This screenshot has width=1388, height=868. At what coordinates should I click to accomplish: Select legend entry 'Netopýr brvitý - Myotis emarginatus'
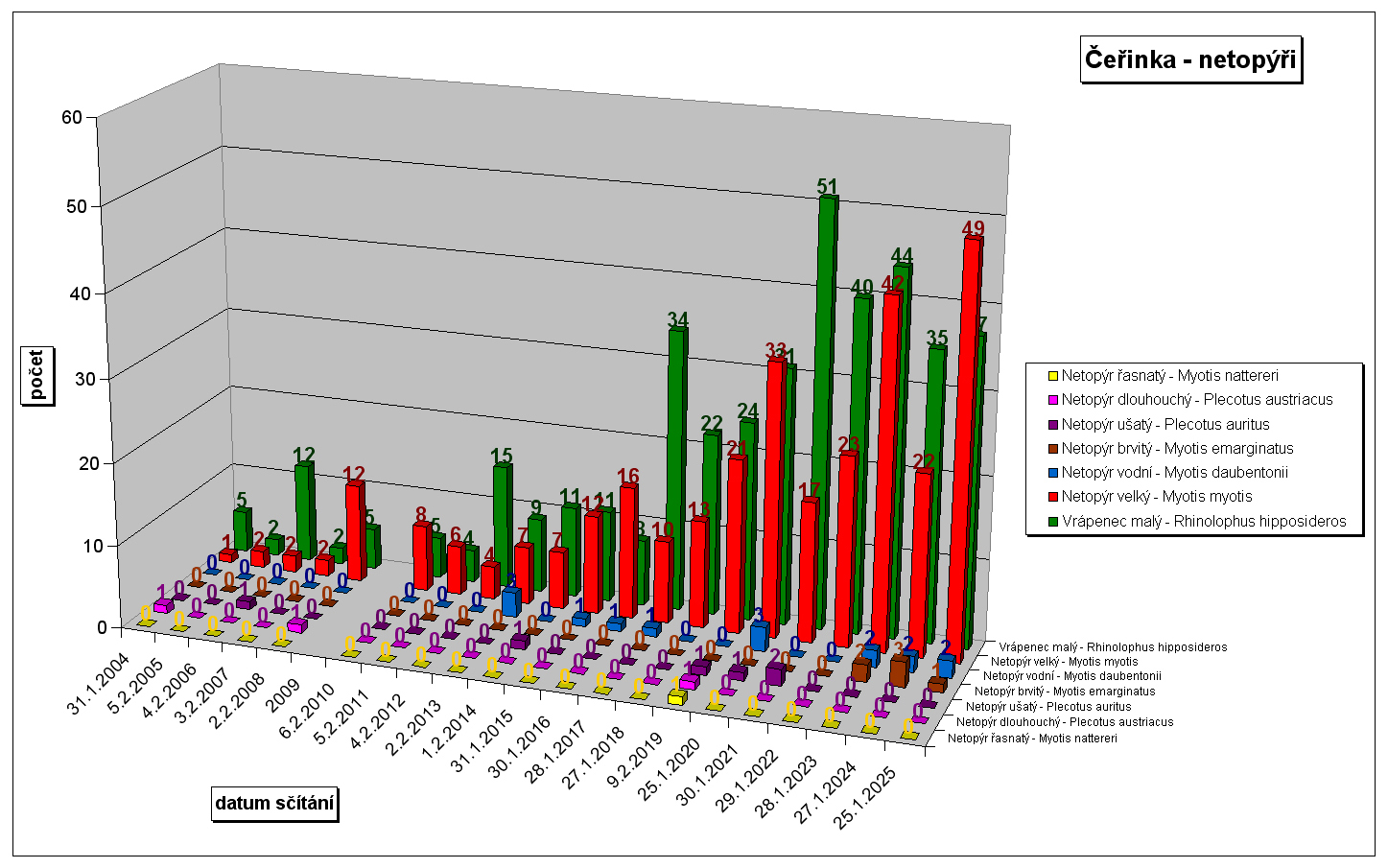[x=1177, y=449]
